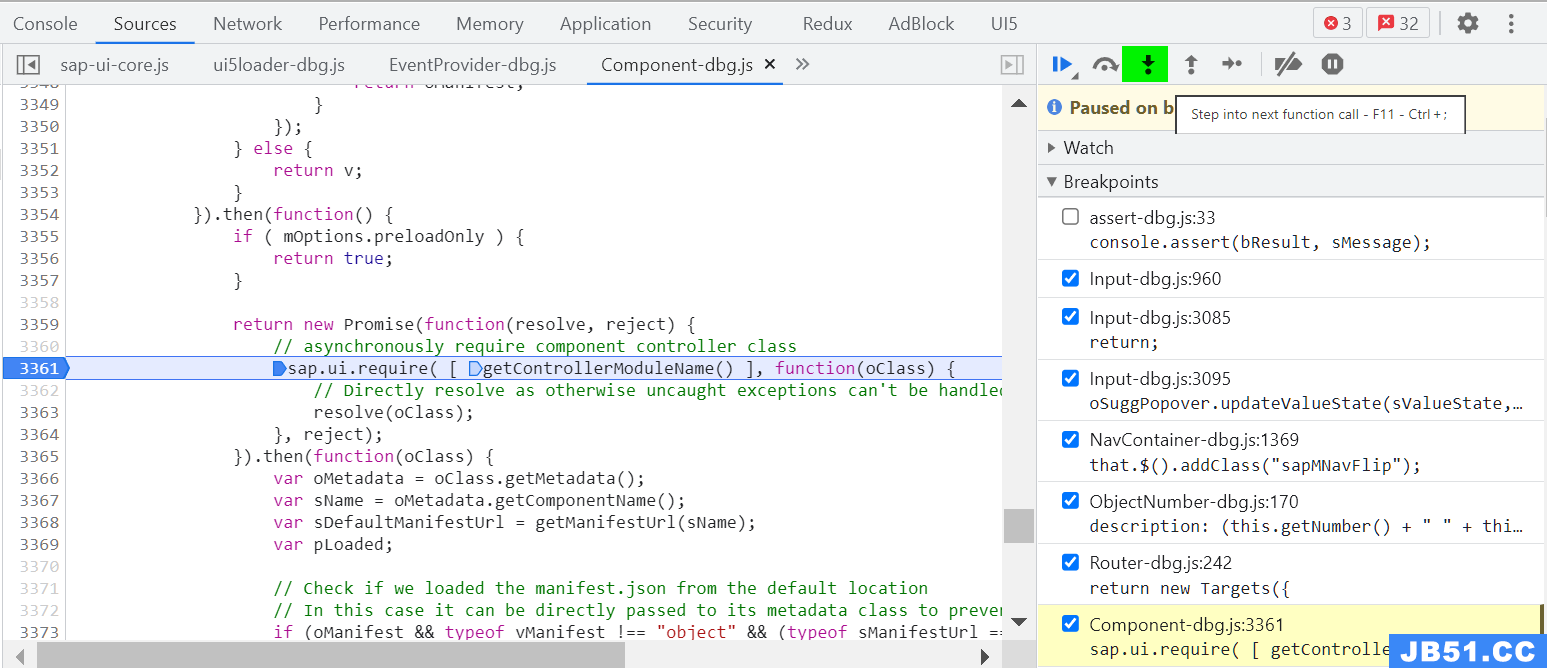Click the issues counter showing 32 issues
Image resolution: width=1547 pixels, height=668 pixels.
pyautogui.click(x=1397, y=22)
